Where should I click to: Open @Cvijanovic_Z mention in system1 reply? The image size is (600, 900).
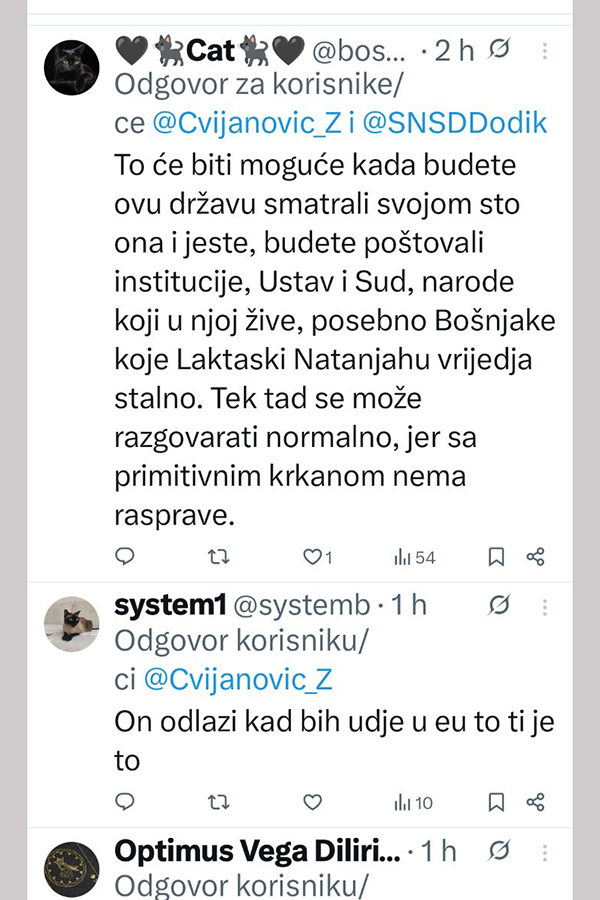[237, 681]
